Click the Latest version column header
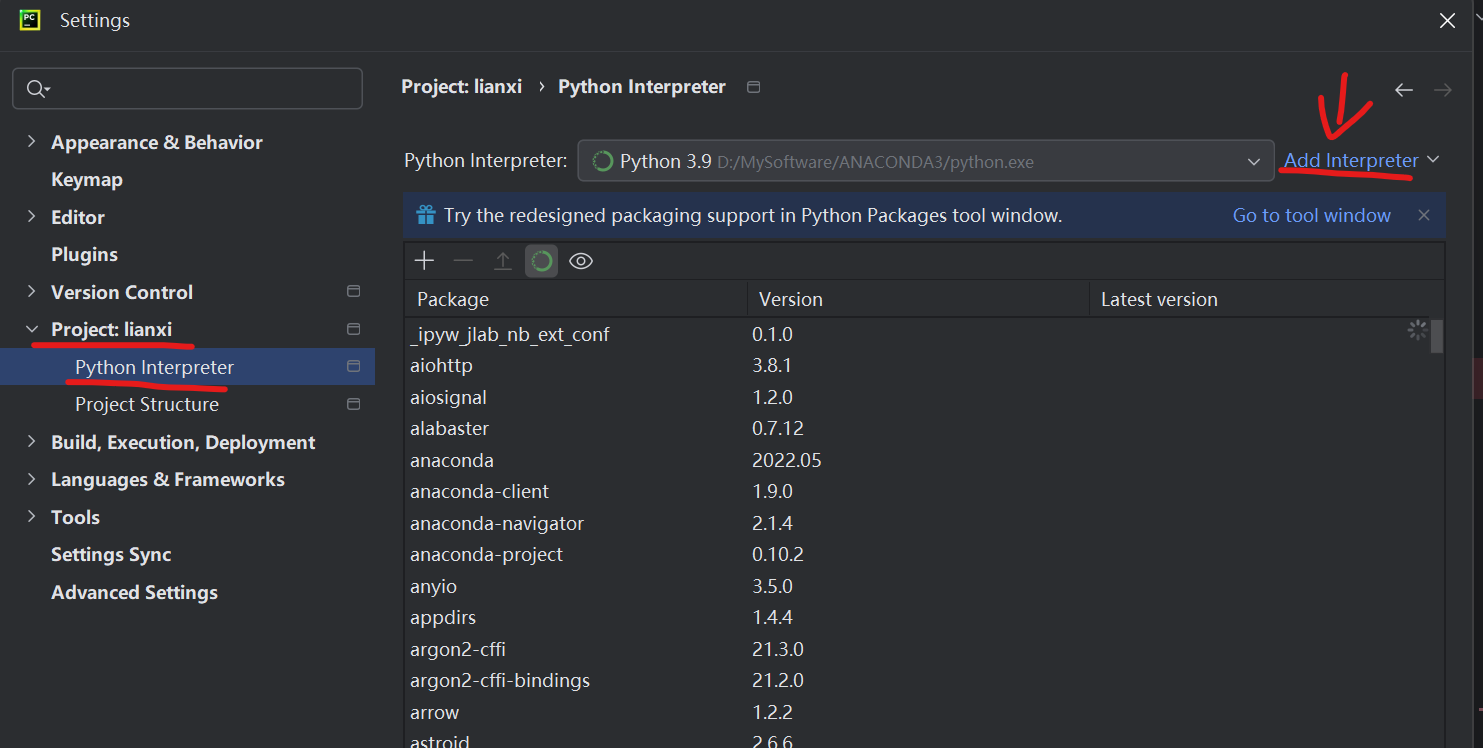The image size is (1483, 748). click(1267, 299)
